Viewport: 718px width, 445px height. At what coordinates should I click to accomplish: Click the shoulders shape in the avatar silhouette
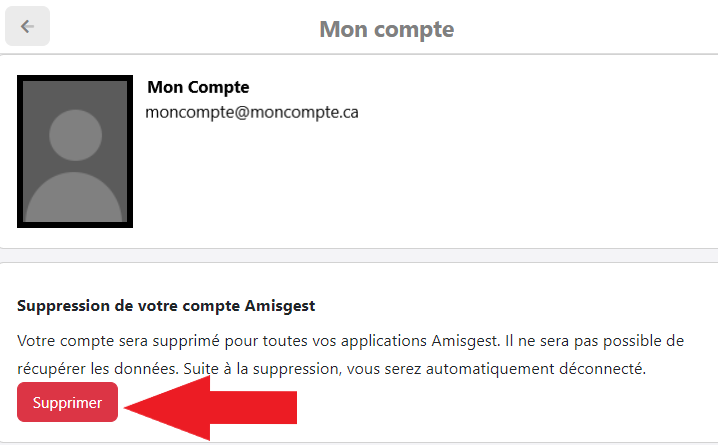(x=74, y=198)
